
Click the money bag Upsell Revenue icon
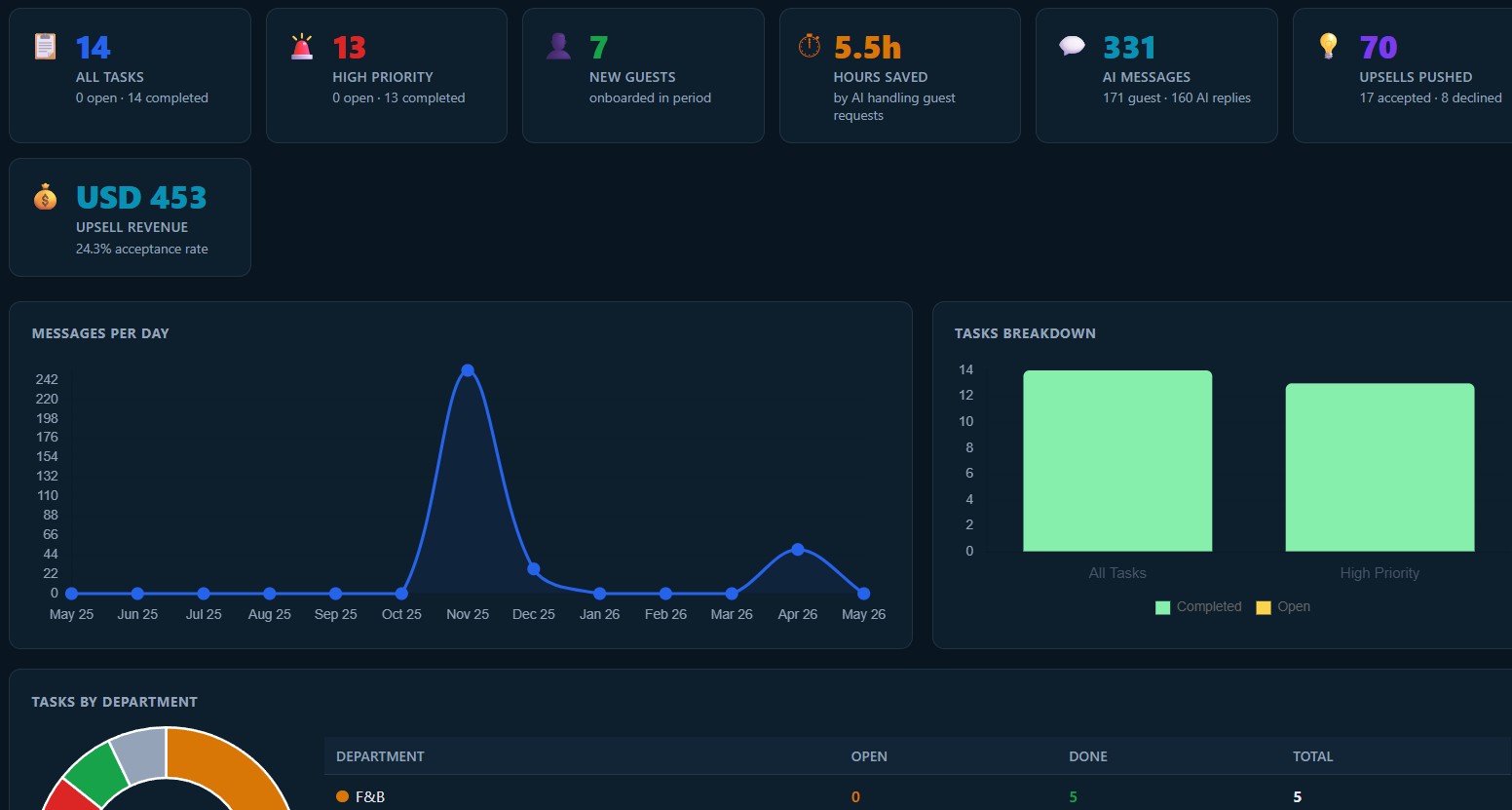45,197
